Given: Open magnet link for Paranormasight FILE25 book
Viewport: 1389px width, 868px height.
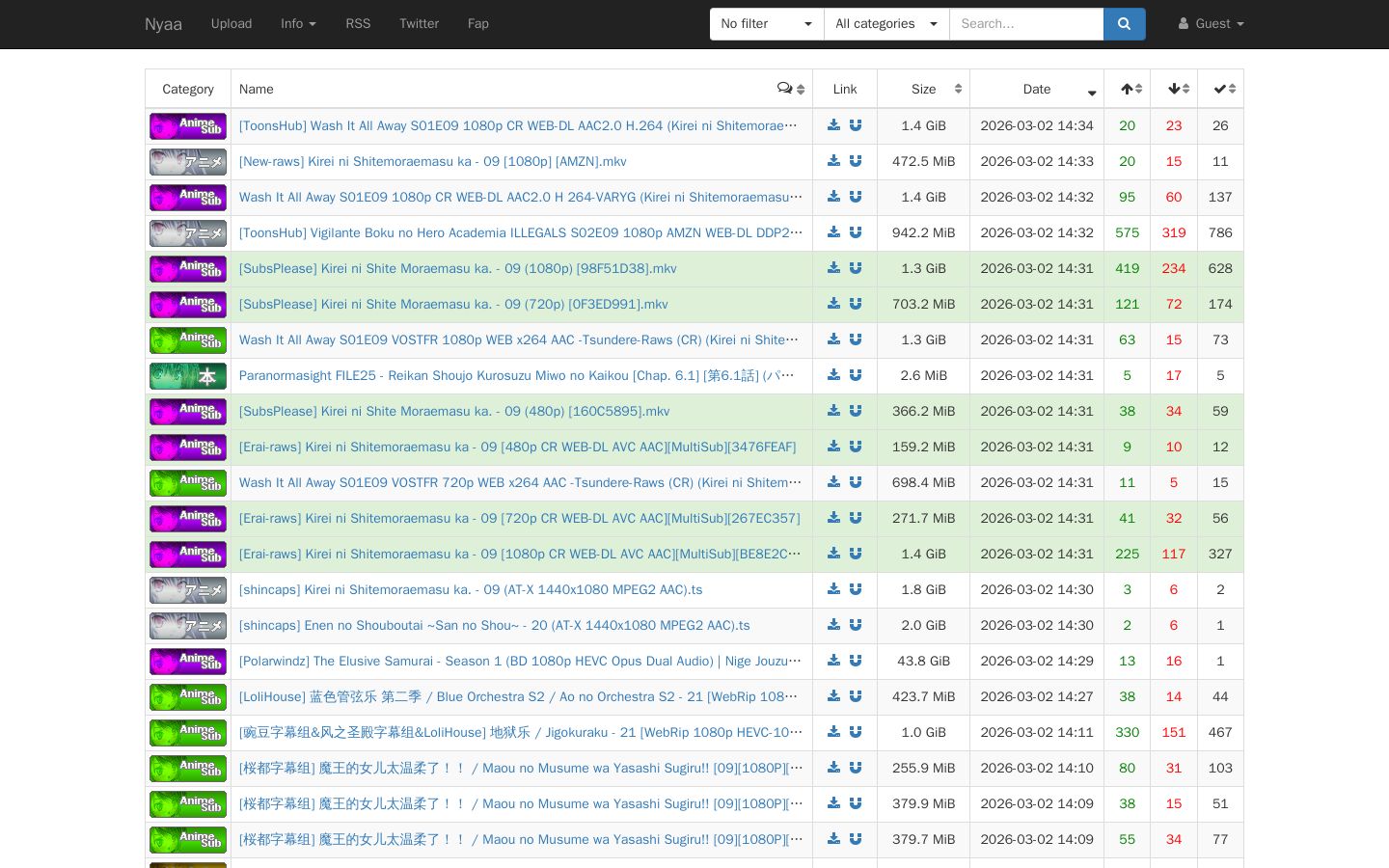Looking at the screenshot, I should (x=856, y=375).
